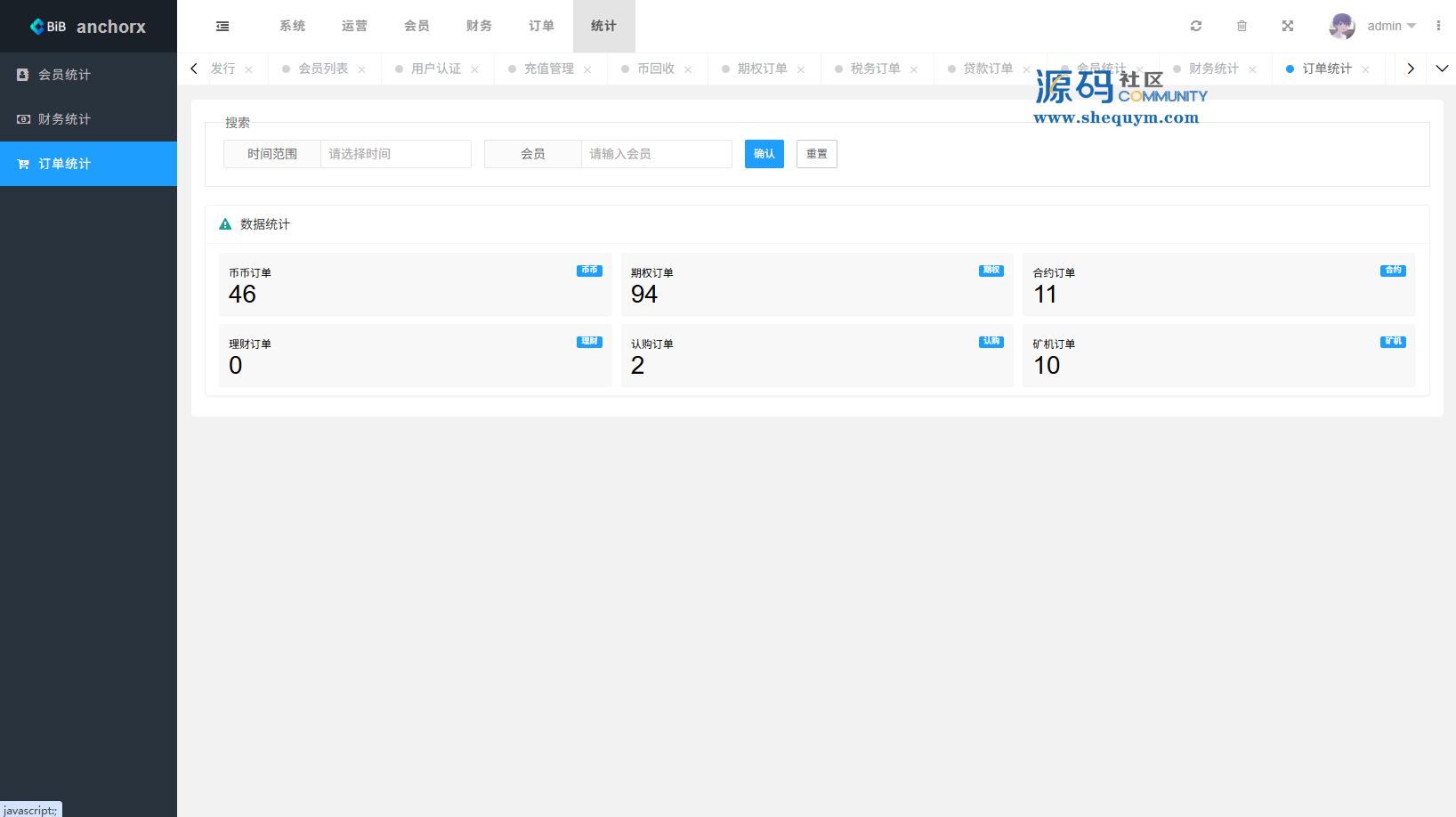This screenshot has height=817, width=1456.
Task: Click the admin avatar image
Action: pyautogui.click(x=1341, y=27)
